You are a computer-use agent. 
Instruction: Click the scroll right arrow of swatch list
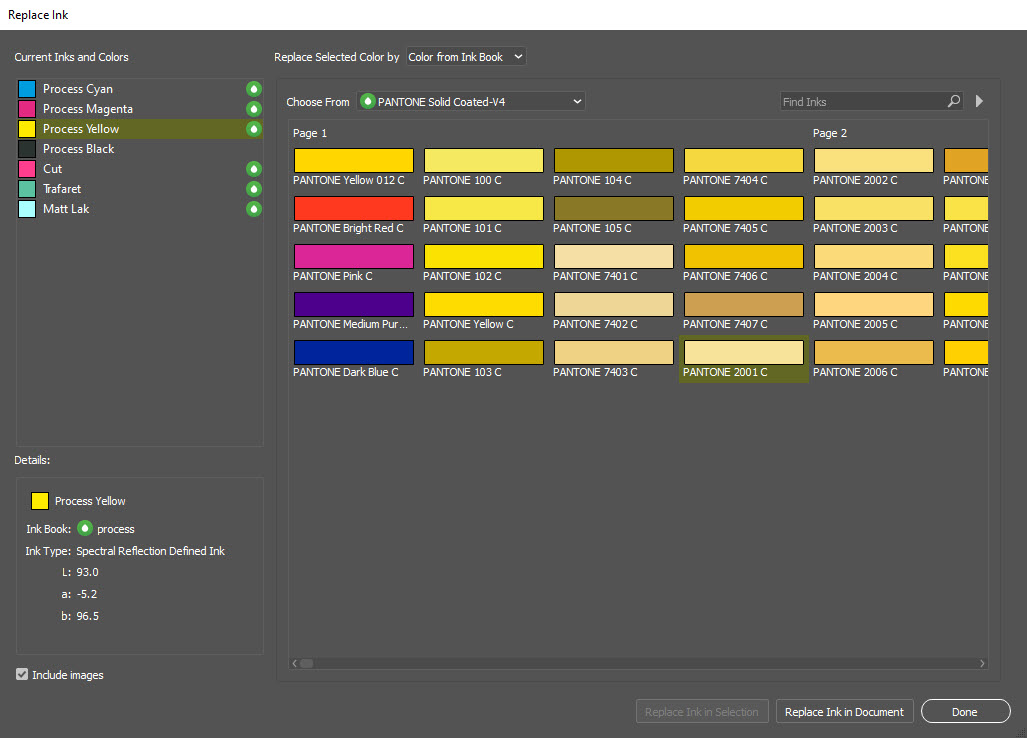pyautogui.click(x=982, y=663)
